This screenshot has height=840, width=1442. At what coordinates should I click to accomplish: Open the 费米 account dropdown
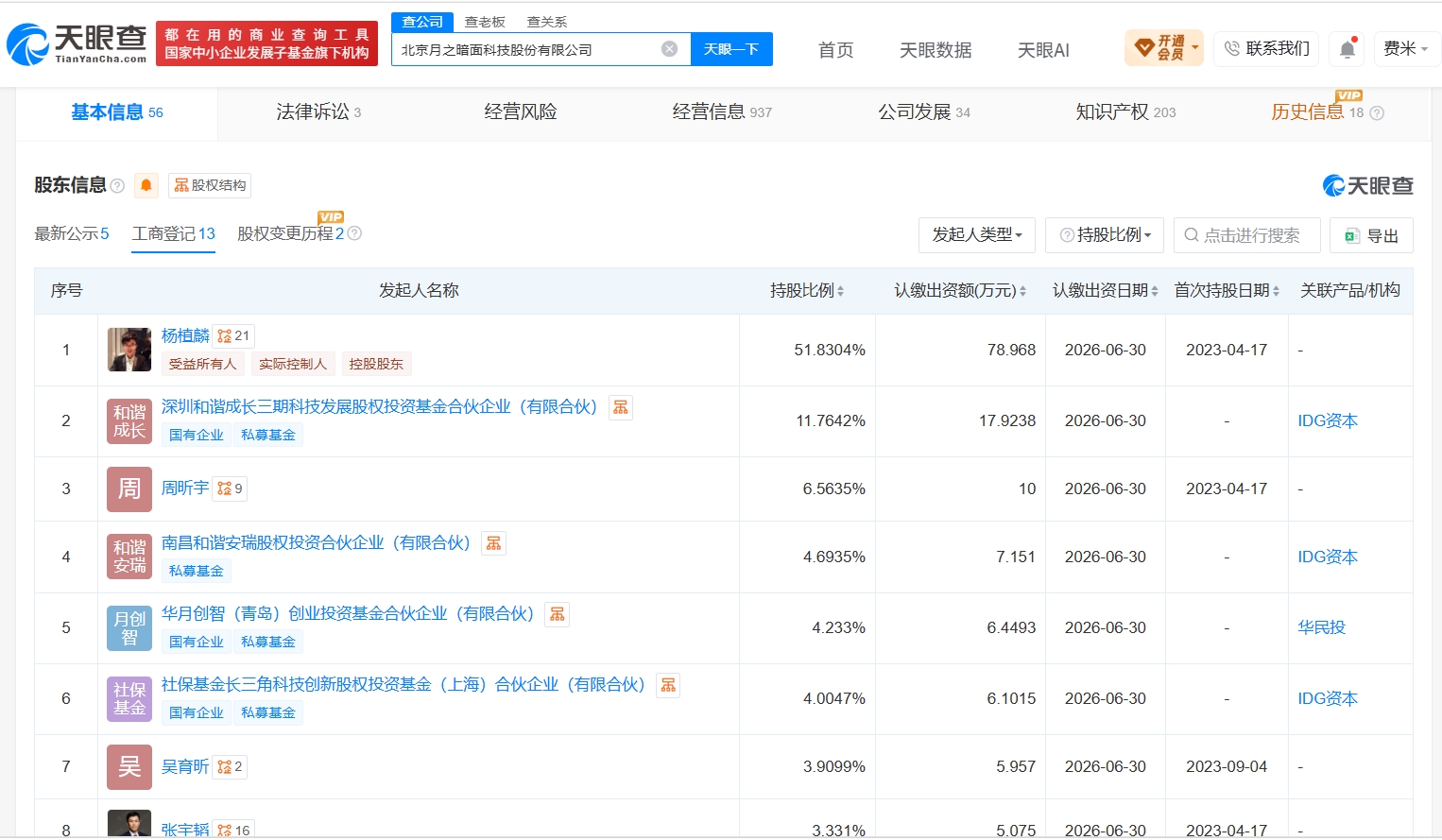coord(1405,48)
